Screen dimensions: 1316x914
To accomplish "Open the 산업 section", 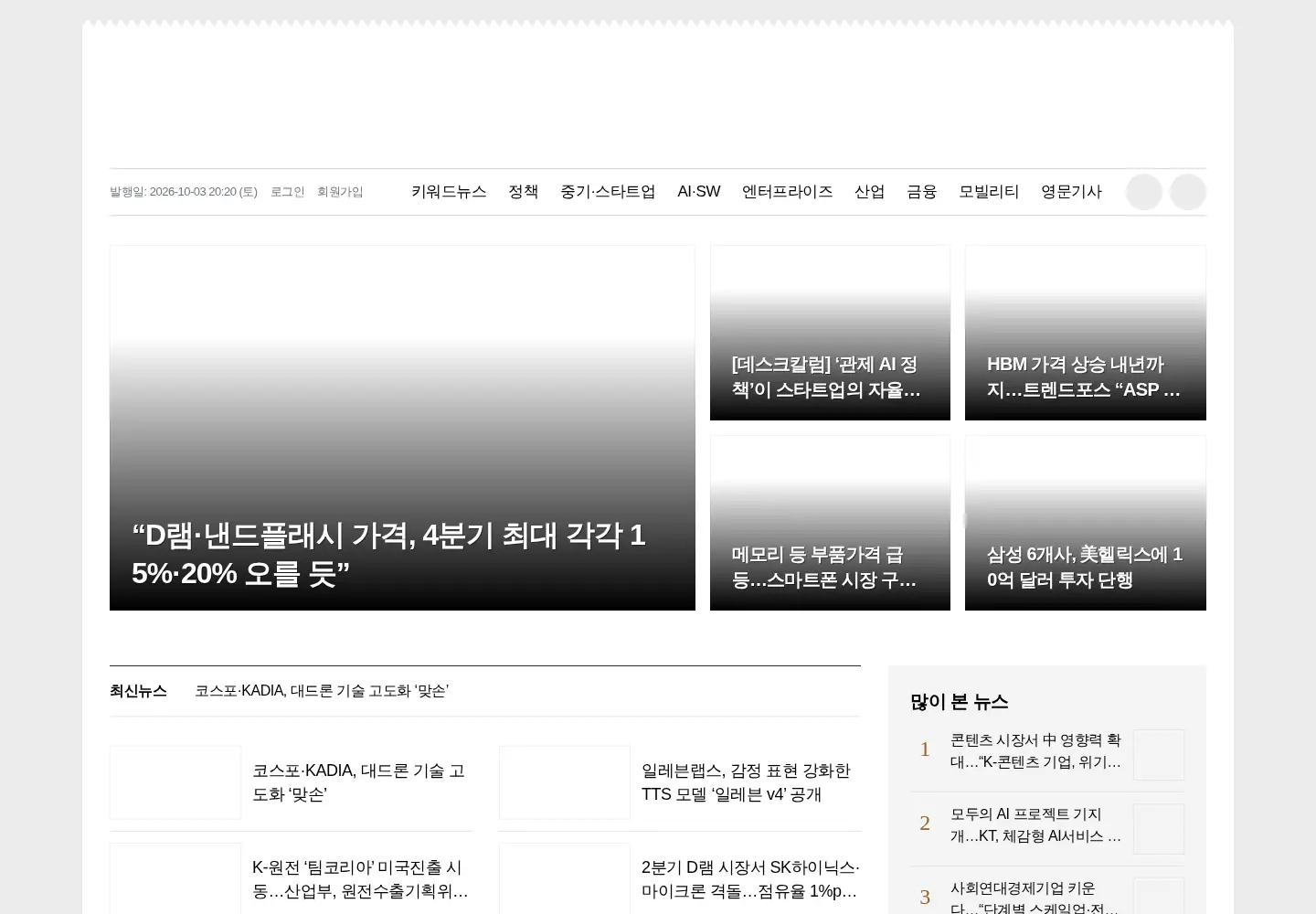I will coord(870,192).
